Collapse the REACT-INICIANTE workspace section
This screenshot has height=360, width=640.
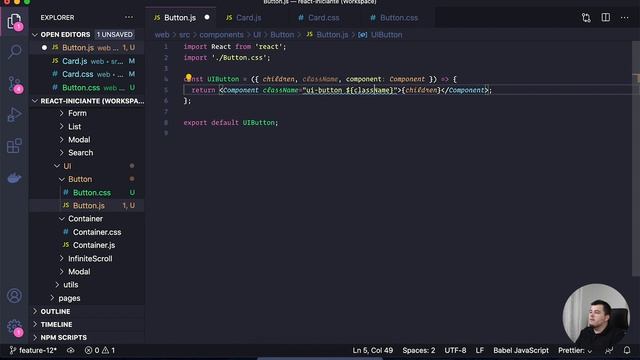point(88,101)
